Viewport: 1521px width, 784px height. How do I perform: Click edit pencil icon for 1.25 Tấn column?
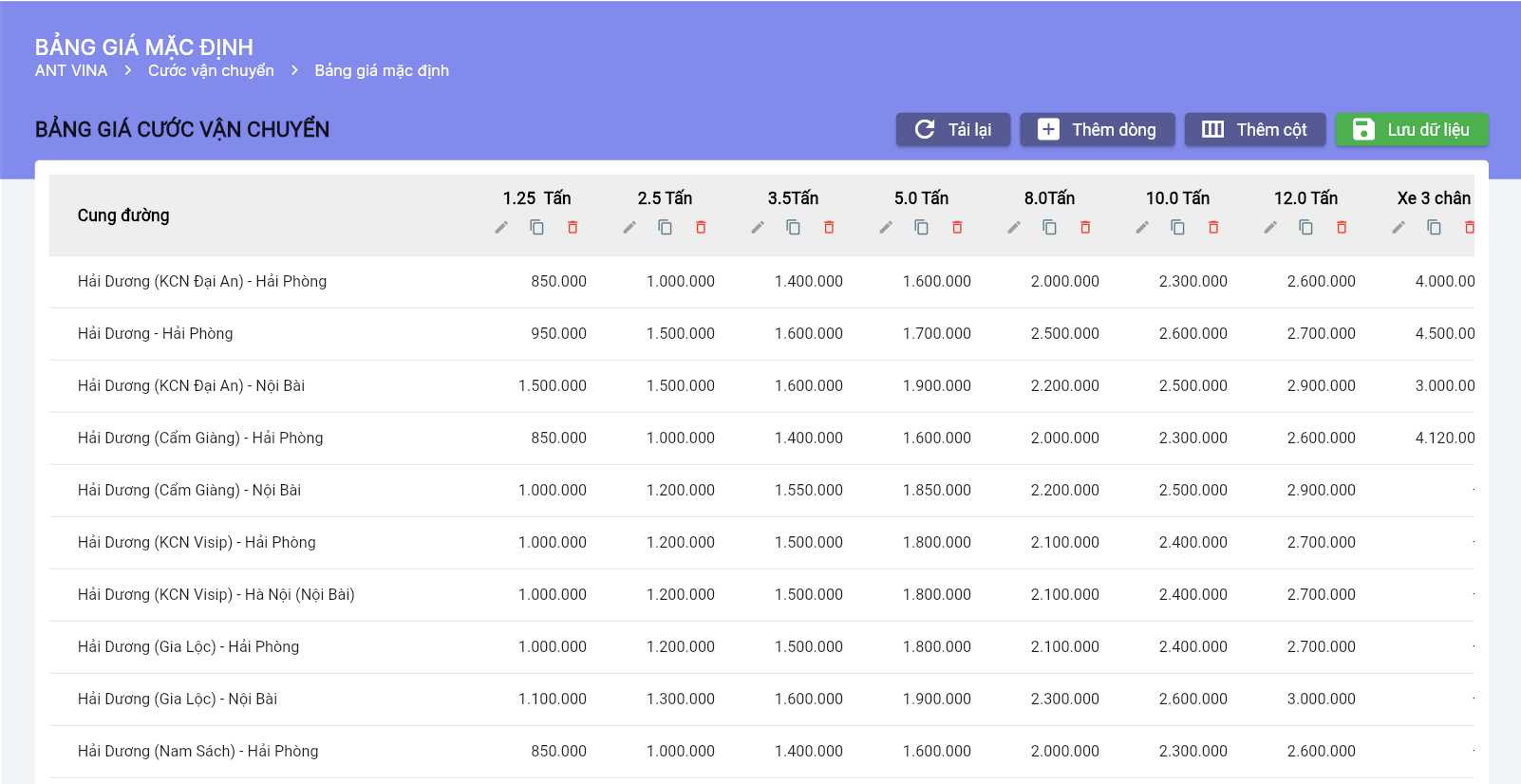501,228
